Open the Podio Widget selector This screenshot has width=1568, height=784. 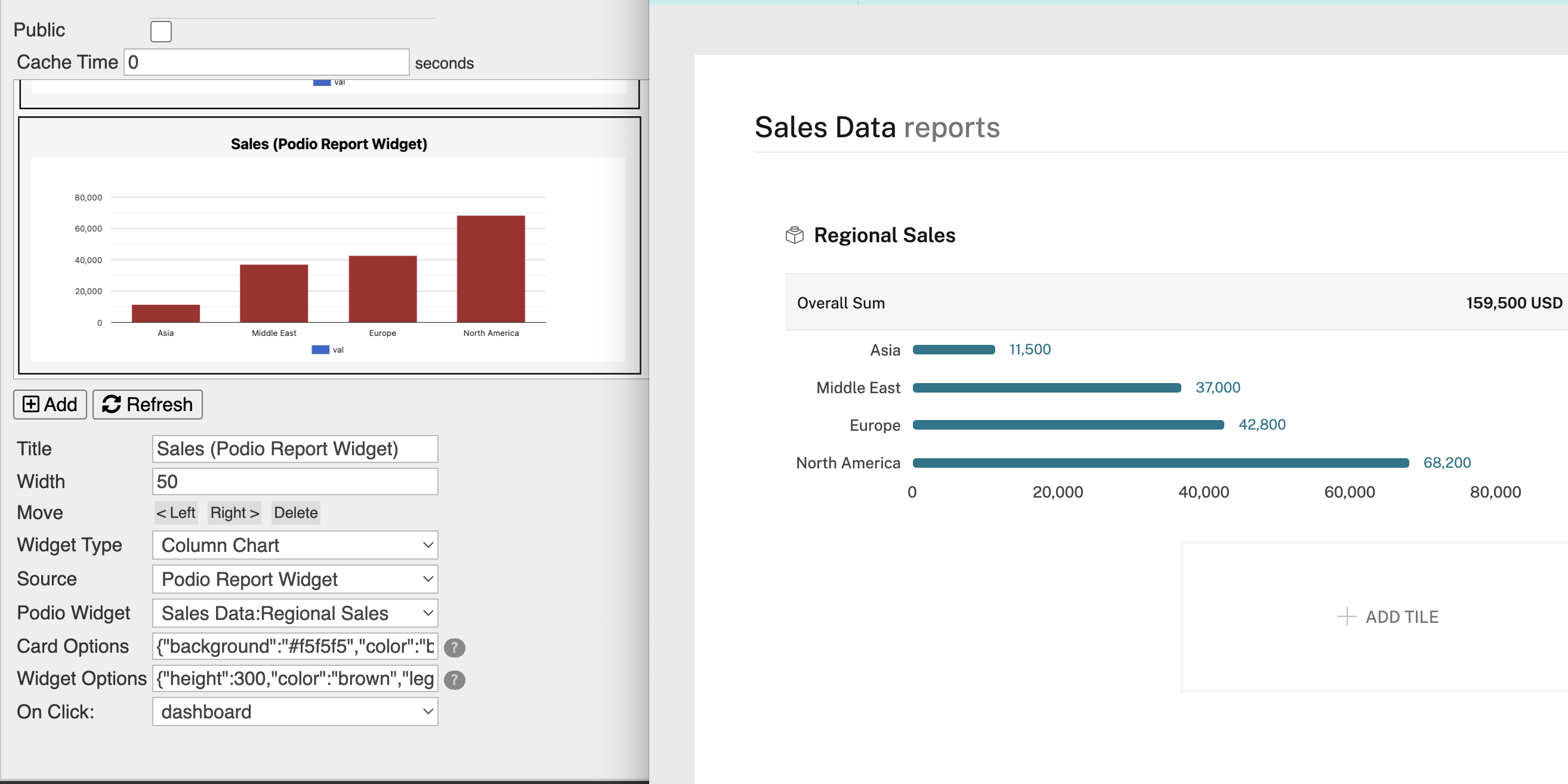click(295, 613)
